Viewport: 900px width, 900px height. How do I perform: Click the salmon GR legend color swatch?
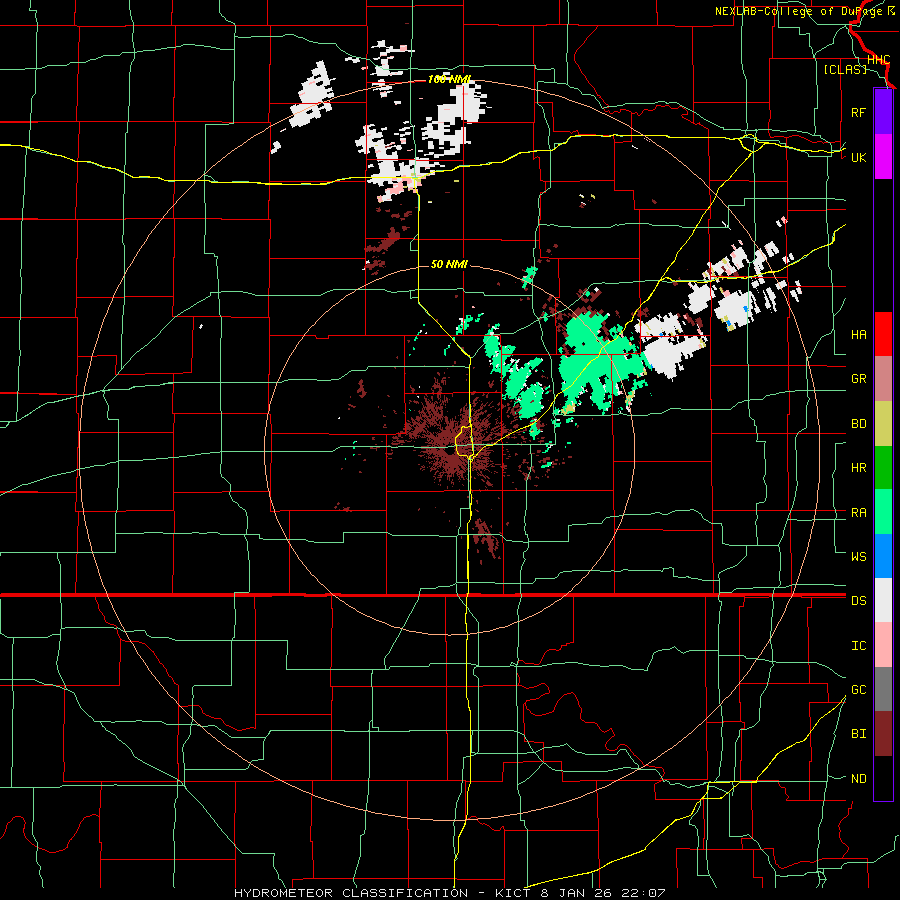(883, 378)
